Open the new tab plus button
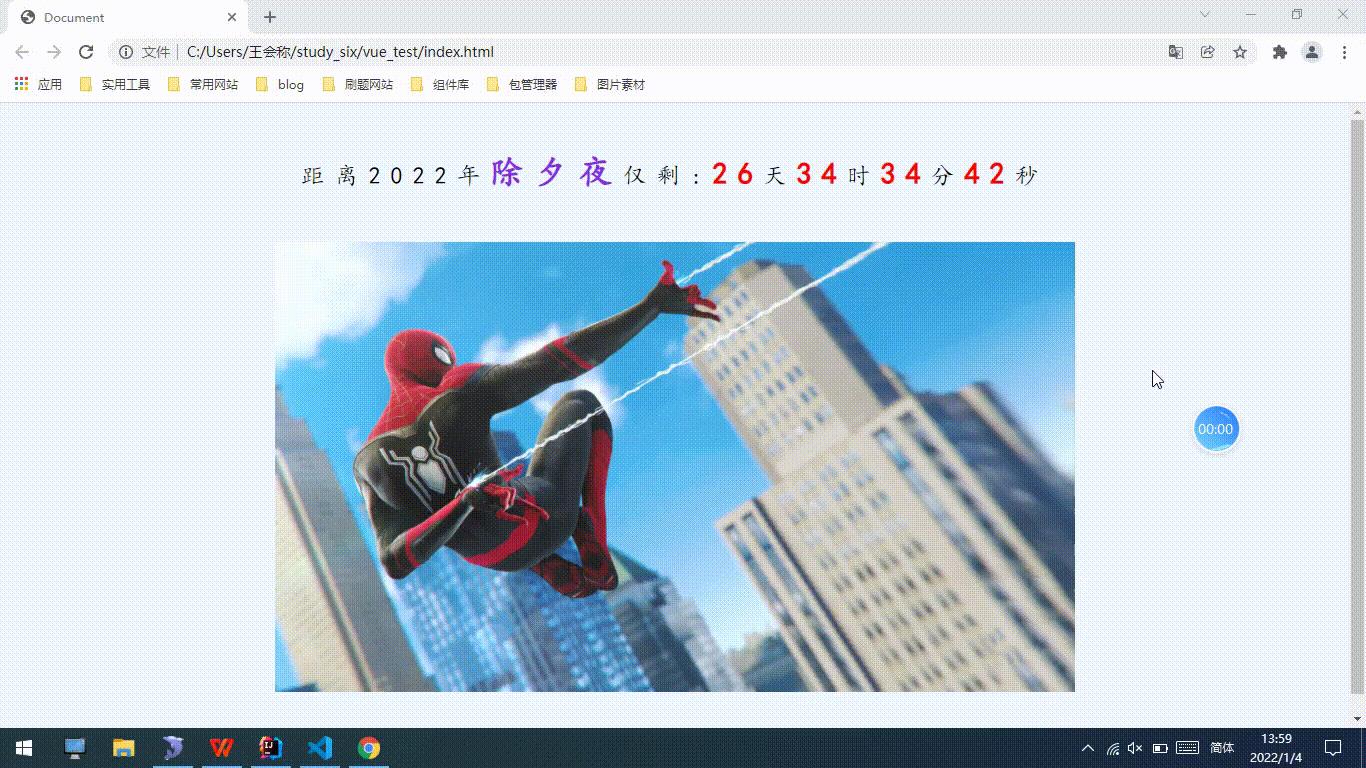This screenshot has height=768, width=1366. tap(270, 17)
